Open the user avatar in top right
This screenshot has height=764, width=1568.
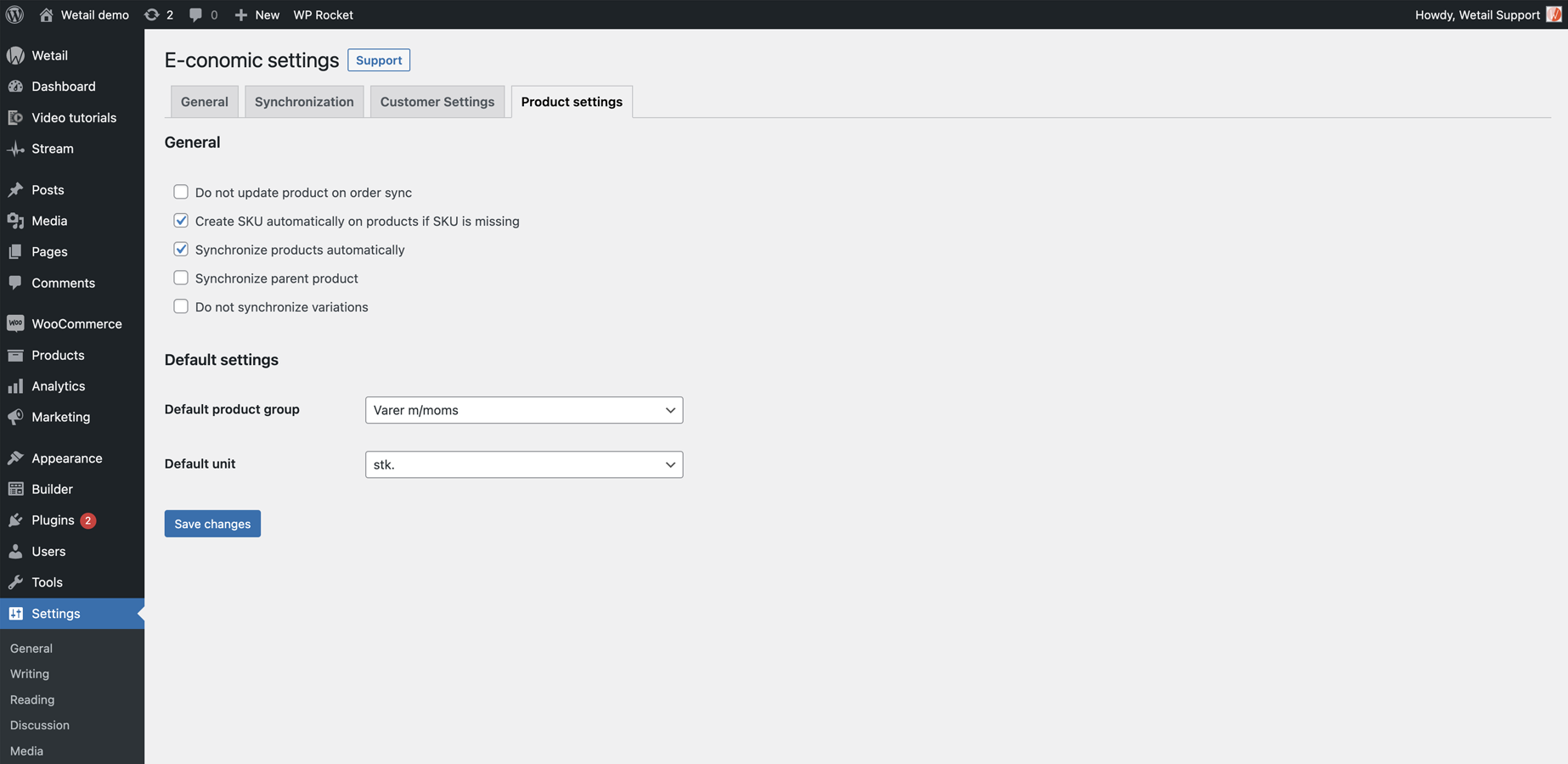click(x=1554, y=14)
